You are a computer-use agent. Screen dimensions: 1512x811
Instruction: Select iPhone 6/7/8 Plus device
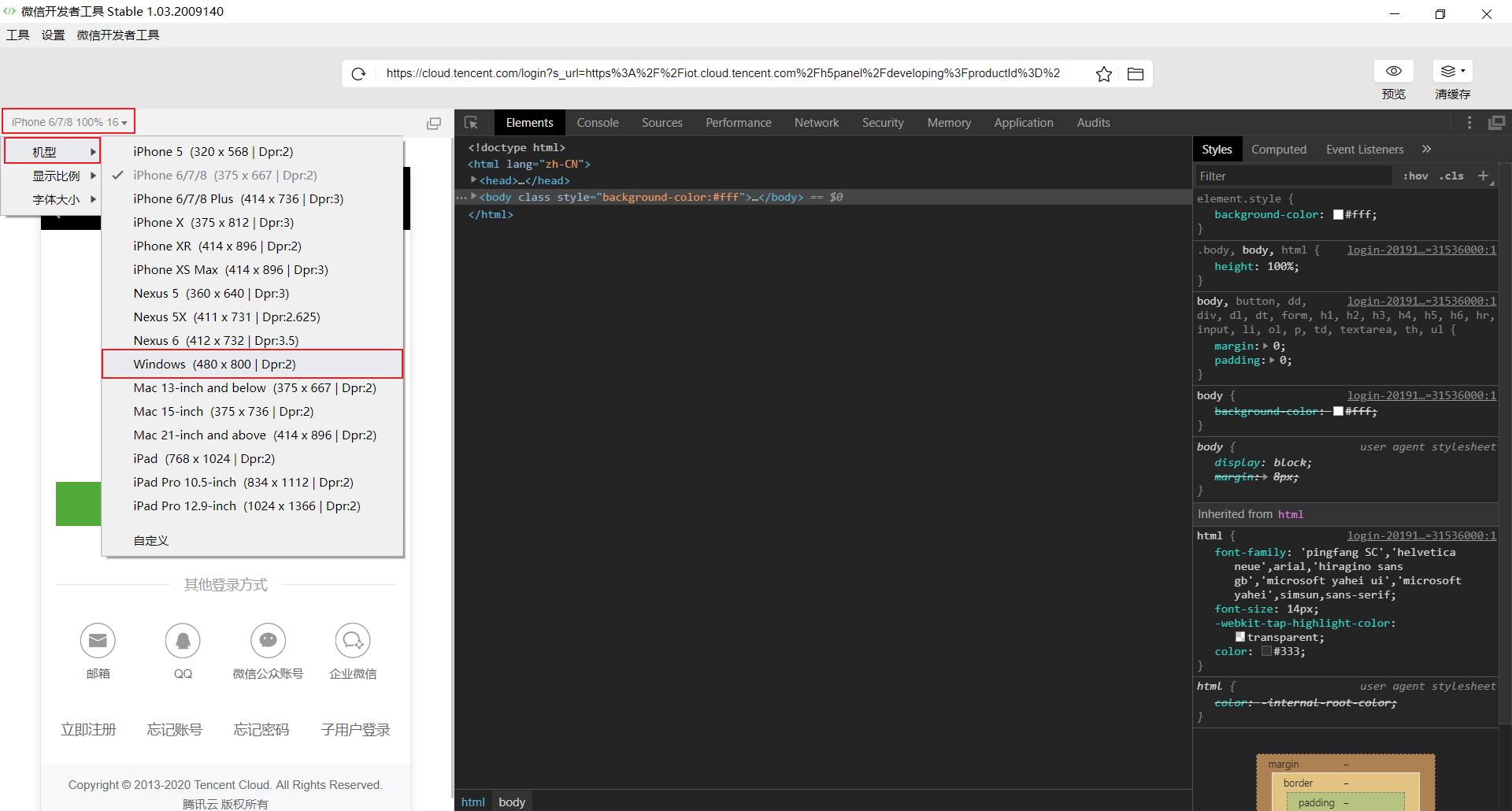pyautogui.click(x=252, y=198)
